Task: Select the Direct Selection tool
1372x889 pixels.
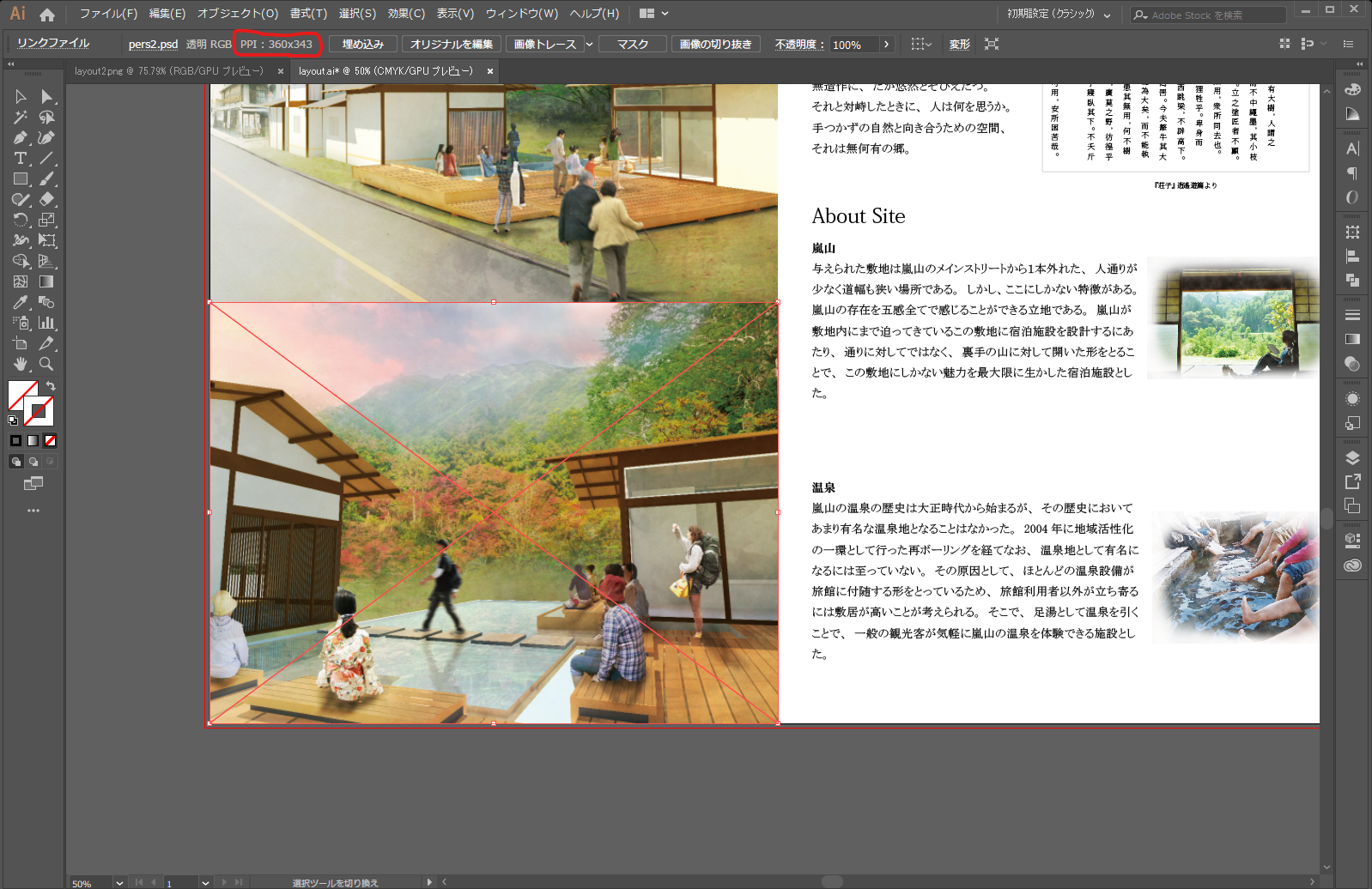Action: pos(46,97)
